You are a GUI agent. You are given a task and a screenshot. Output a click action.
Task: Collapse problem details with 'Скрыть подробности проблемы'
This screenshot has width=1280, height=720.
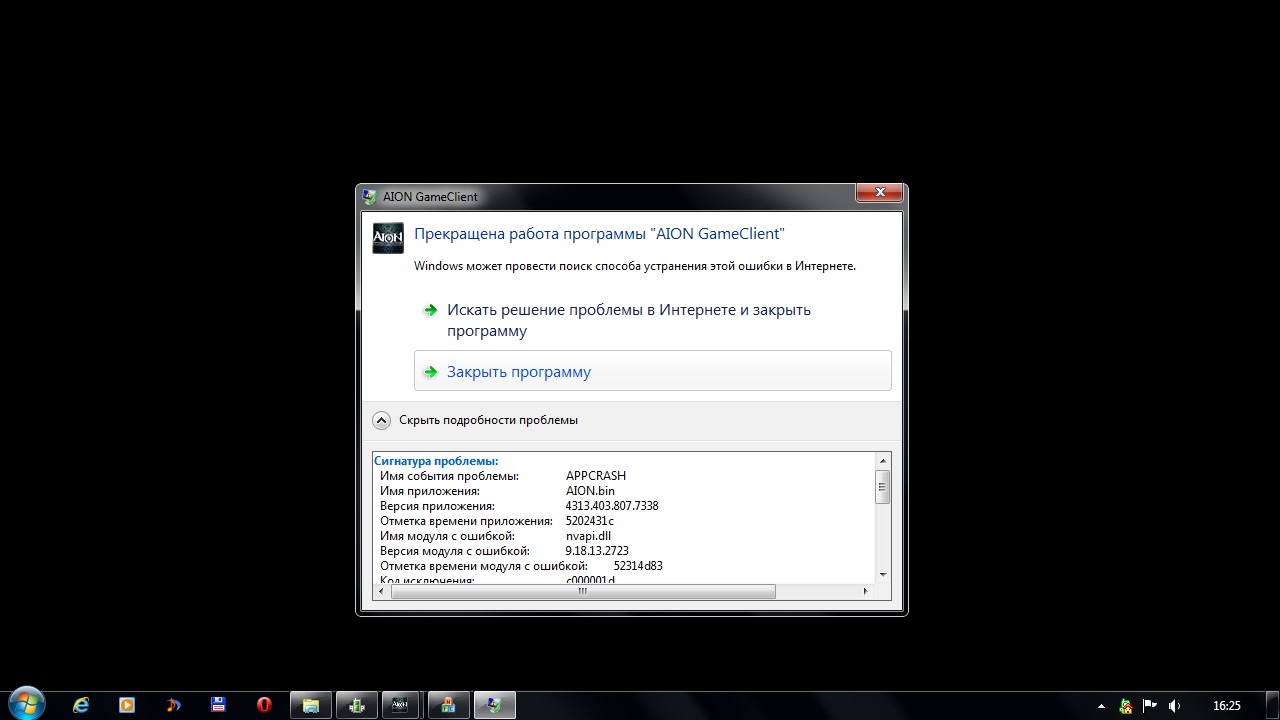475,420
